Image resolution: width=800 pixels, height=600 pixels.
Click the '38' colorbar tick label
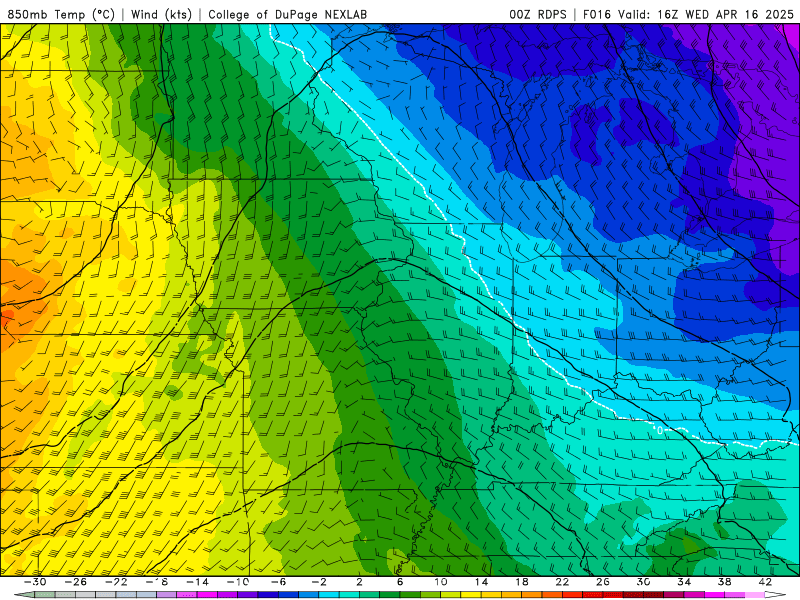pos(724,582)
